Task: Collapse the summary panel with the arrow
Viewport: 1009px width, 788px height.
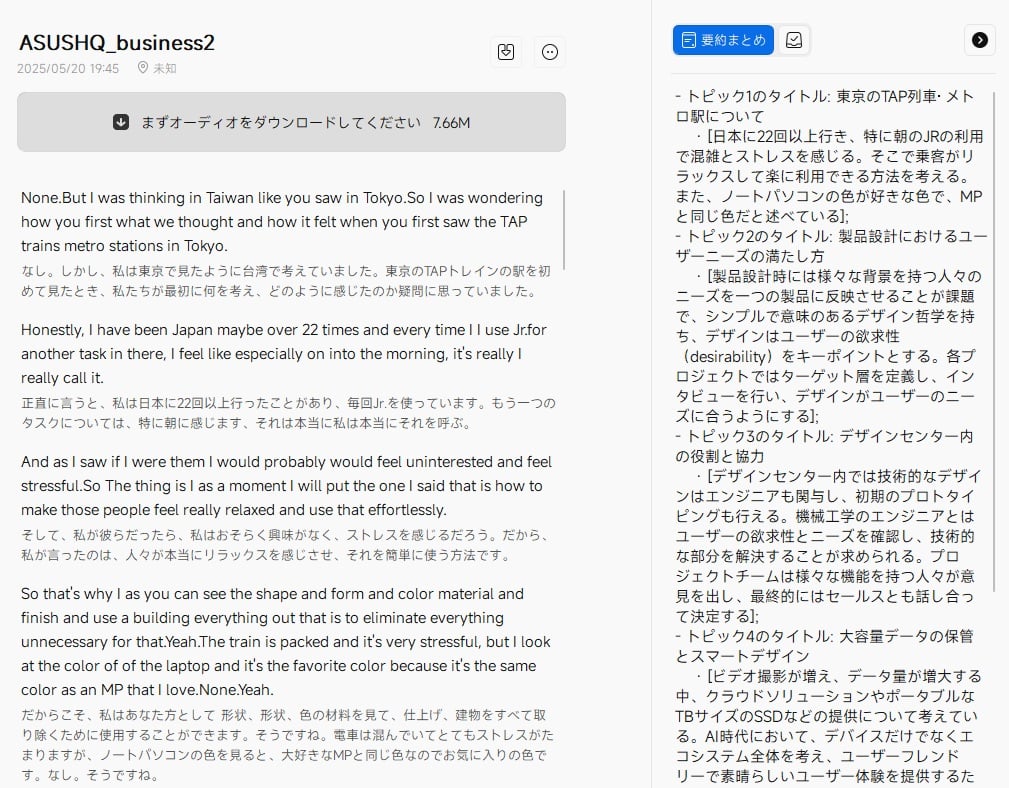Action: tap(979, 40)
